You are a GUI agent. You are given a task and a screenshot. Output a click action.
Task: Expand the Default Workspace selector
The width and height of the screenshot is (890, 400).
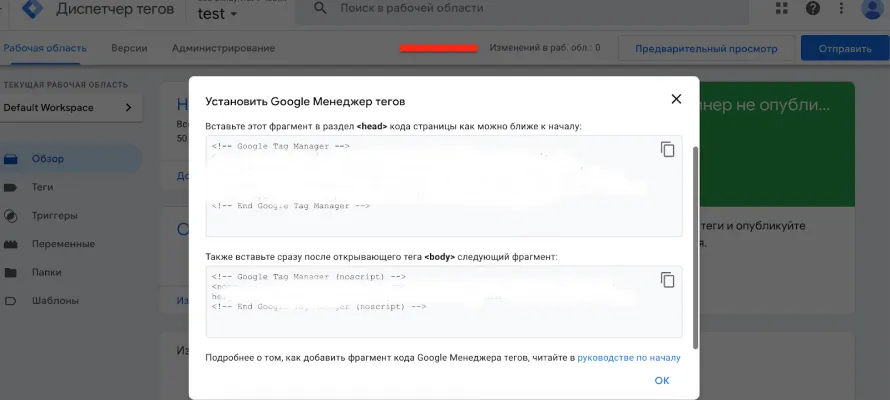pyautogui.click(x=71, y=107)
